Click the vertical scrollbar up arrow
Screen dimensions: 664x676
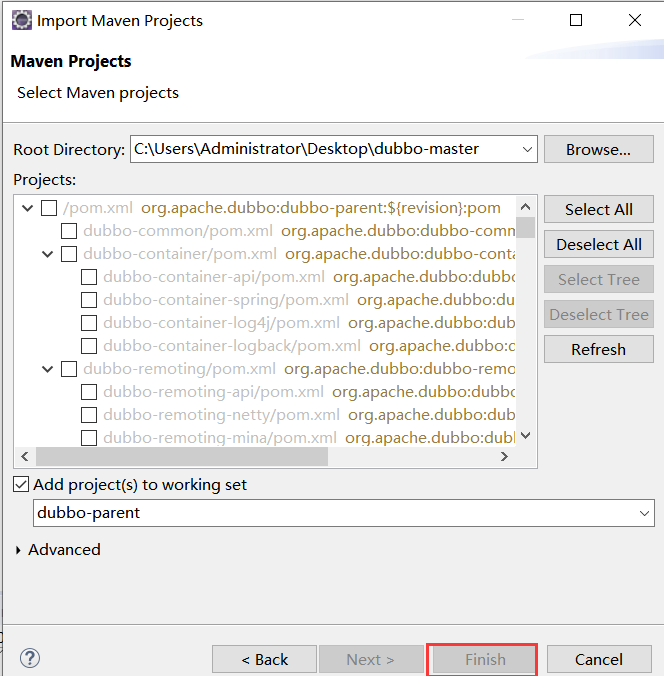point(525,207)
